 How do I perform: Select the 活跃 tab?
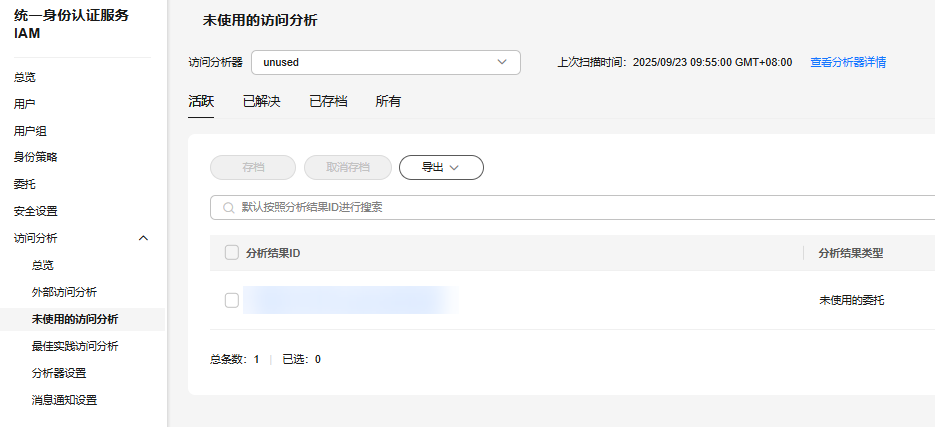(x=201, y=101)
